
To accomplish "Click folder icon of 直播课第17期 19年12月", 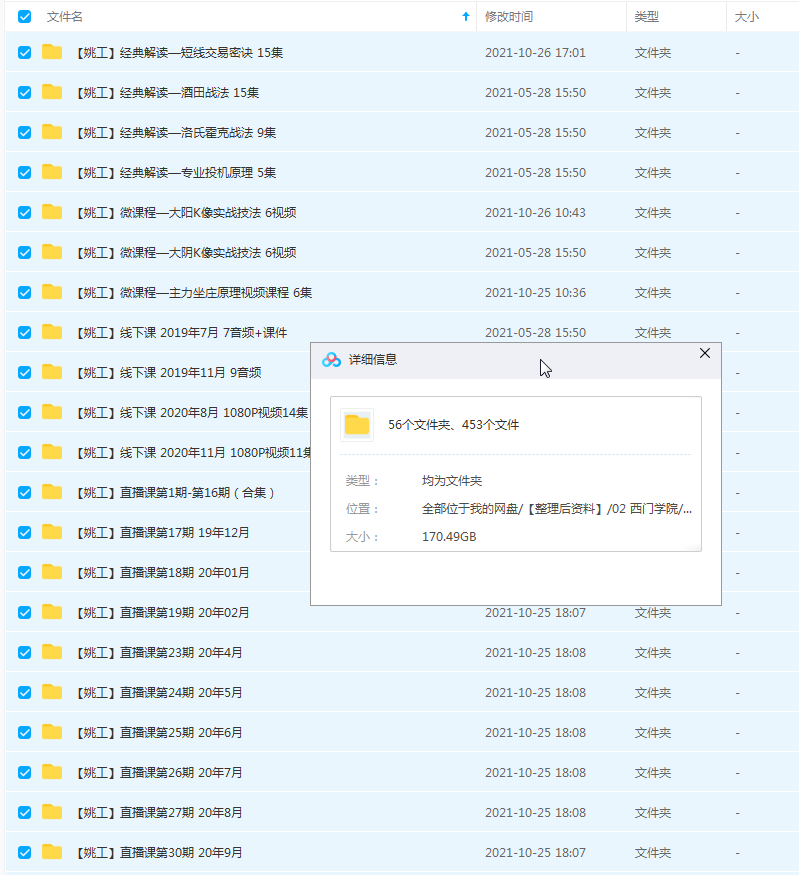I will (x=52, y=532).
